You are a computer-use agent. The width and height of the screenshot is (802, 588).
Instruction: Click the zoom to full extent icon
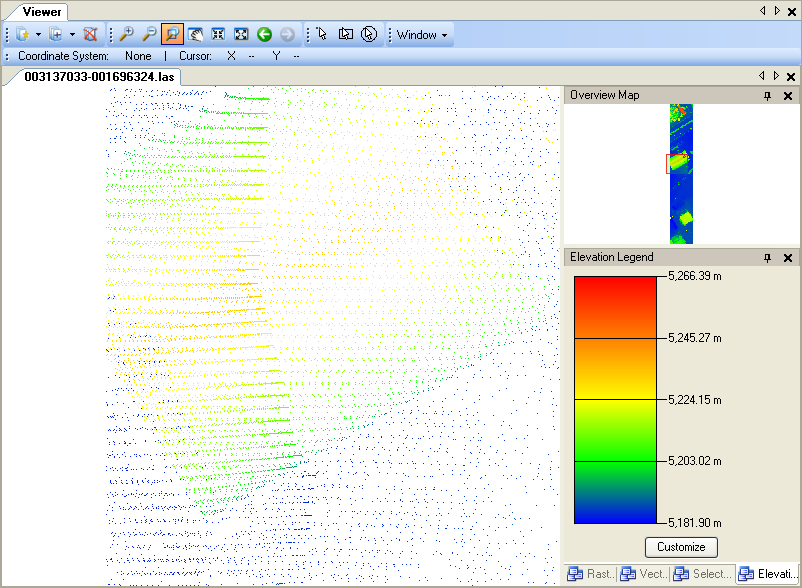click(x=241, y=34)
